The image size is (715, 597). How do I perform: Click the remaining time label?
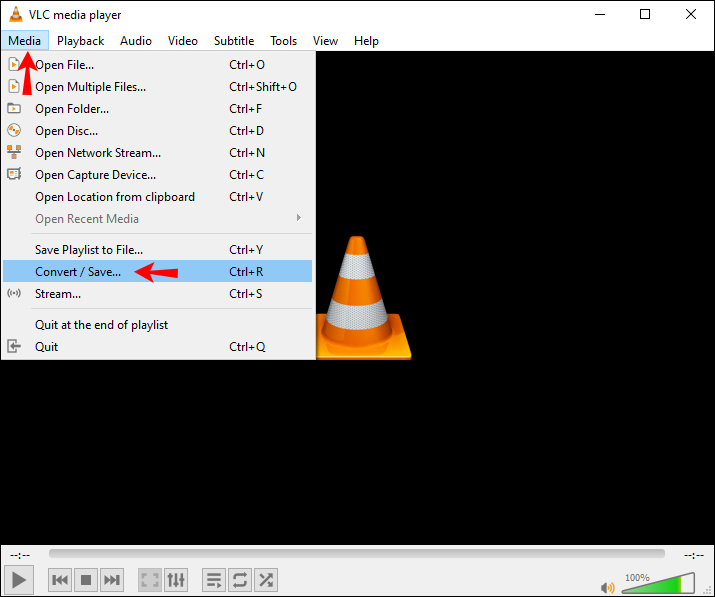pyautogui.click(x=694, y=555)
